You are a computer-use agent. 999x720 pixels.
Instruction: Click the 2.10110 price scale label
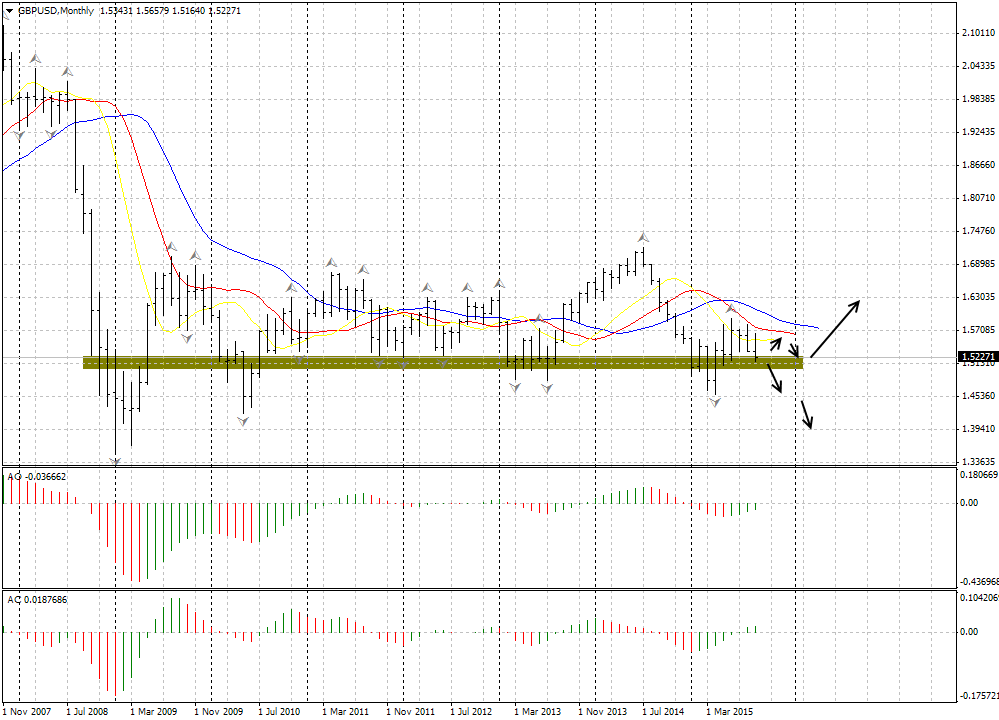coord(976,33)
